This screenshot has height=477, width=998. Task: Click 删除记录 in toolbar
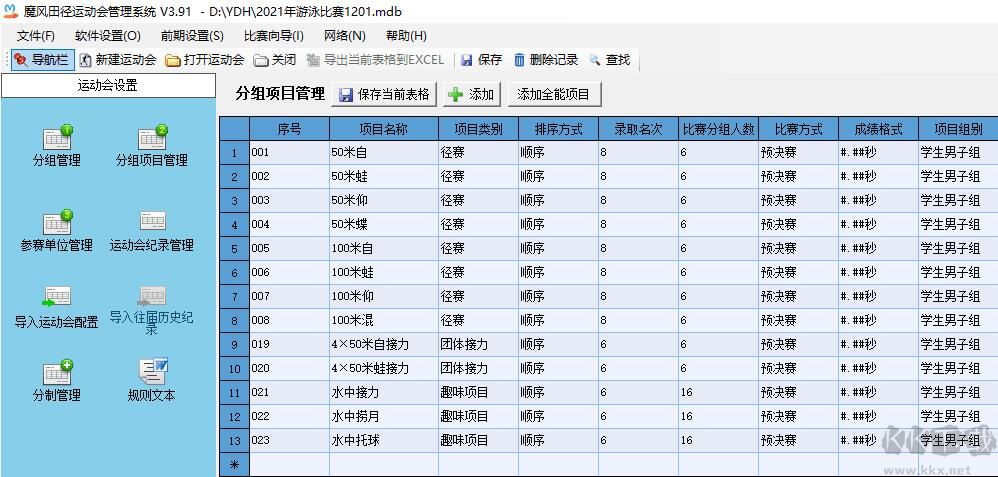pos(545,60)
